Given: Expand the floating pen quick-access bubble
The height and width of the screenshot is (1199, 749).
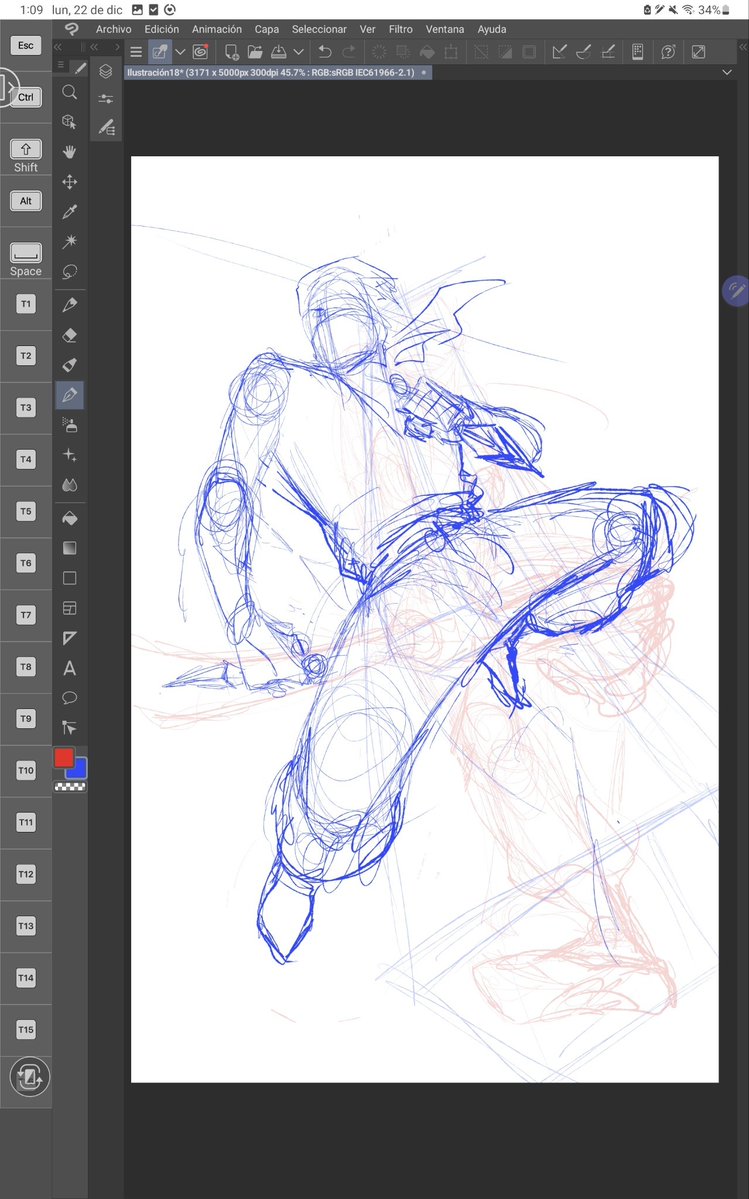Looking at the screenshot, I should (736, 291).
